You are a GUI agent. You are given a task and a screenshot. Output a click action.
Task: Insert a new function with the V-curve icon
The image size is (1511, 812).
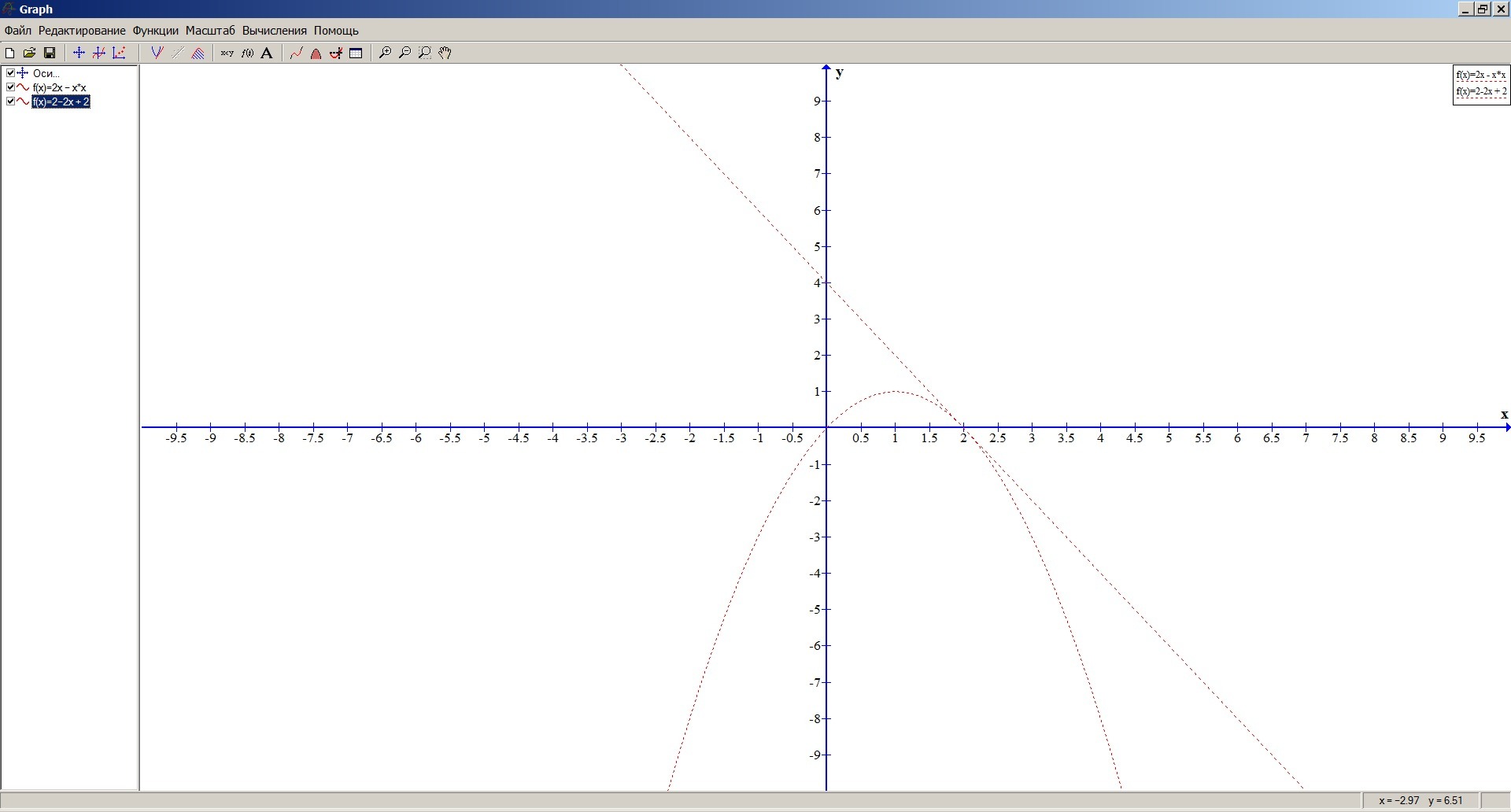coord(157,53)
